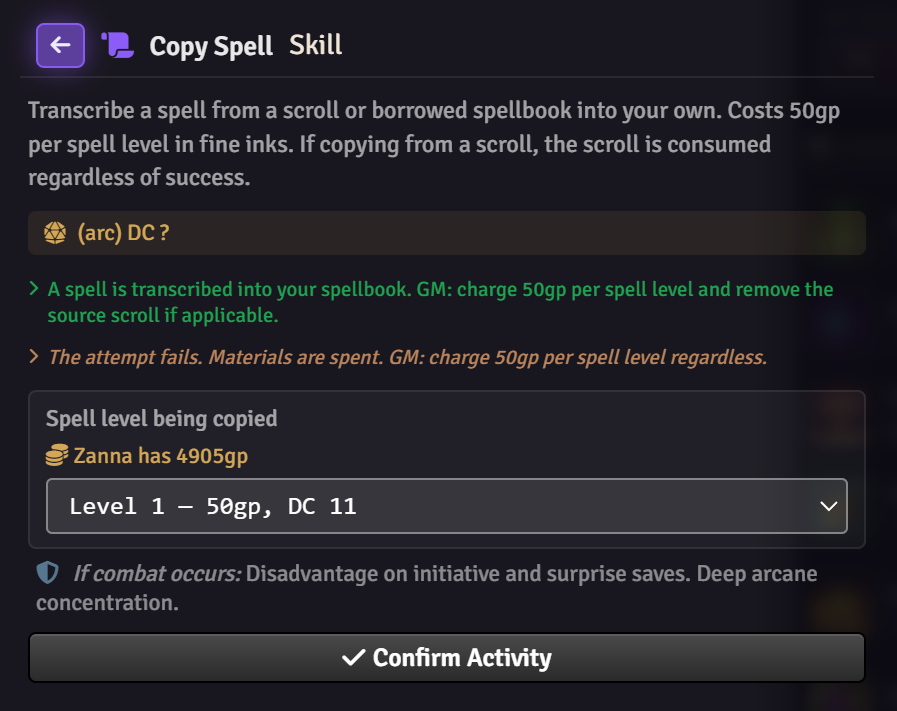Click the green chevron before the success outcome

pos(32,289)
